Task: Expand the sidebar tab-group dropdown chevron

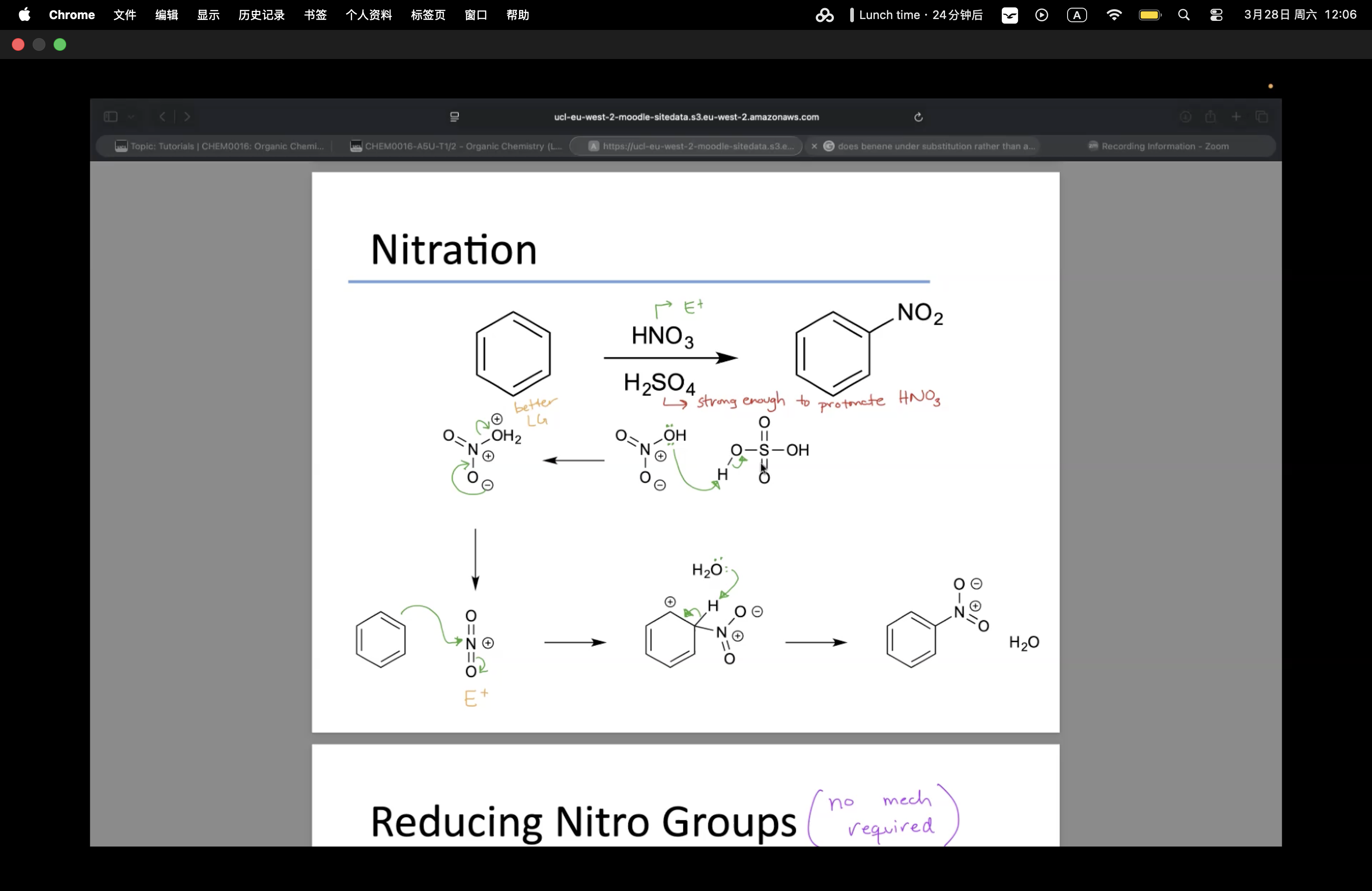Action: point(132,117)
